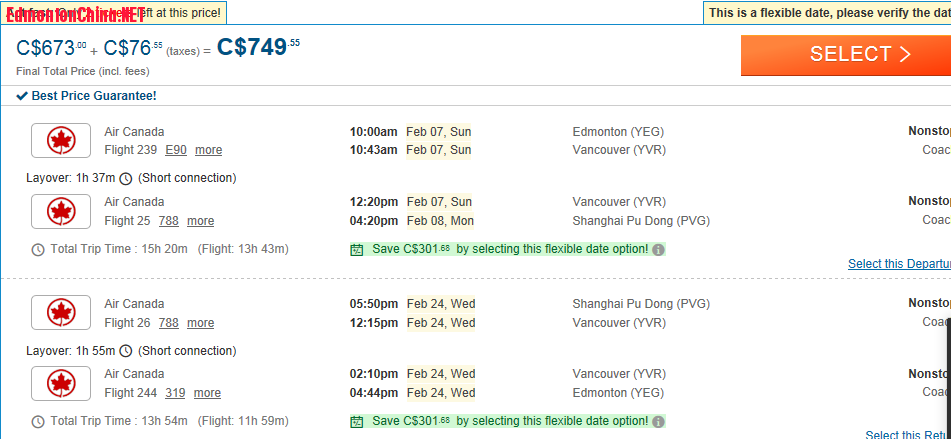Click the Air Canada logo for Flight 239
Image resolution: width=951 pixels, height=439 pixels.
tap(61, 140)
